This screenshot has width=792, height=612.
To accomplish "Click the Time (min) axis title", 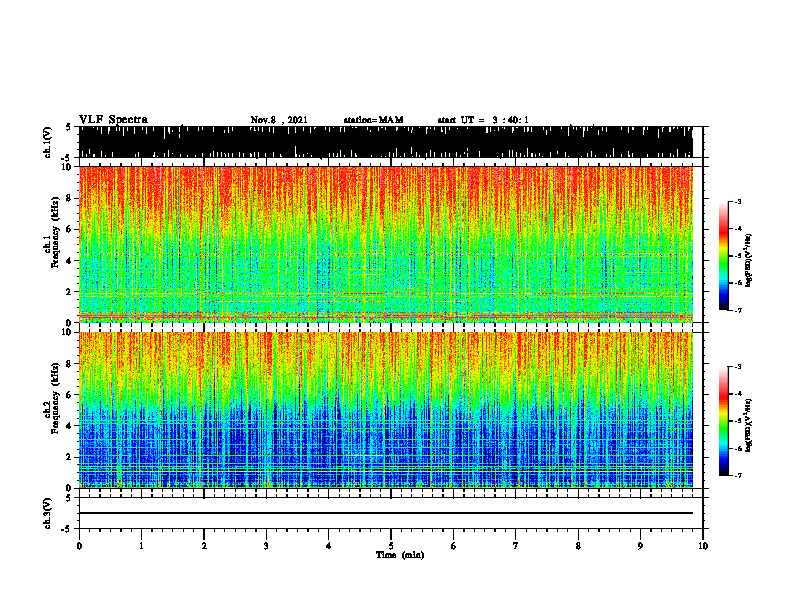I will tap(400, 555).
